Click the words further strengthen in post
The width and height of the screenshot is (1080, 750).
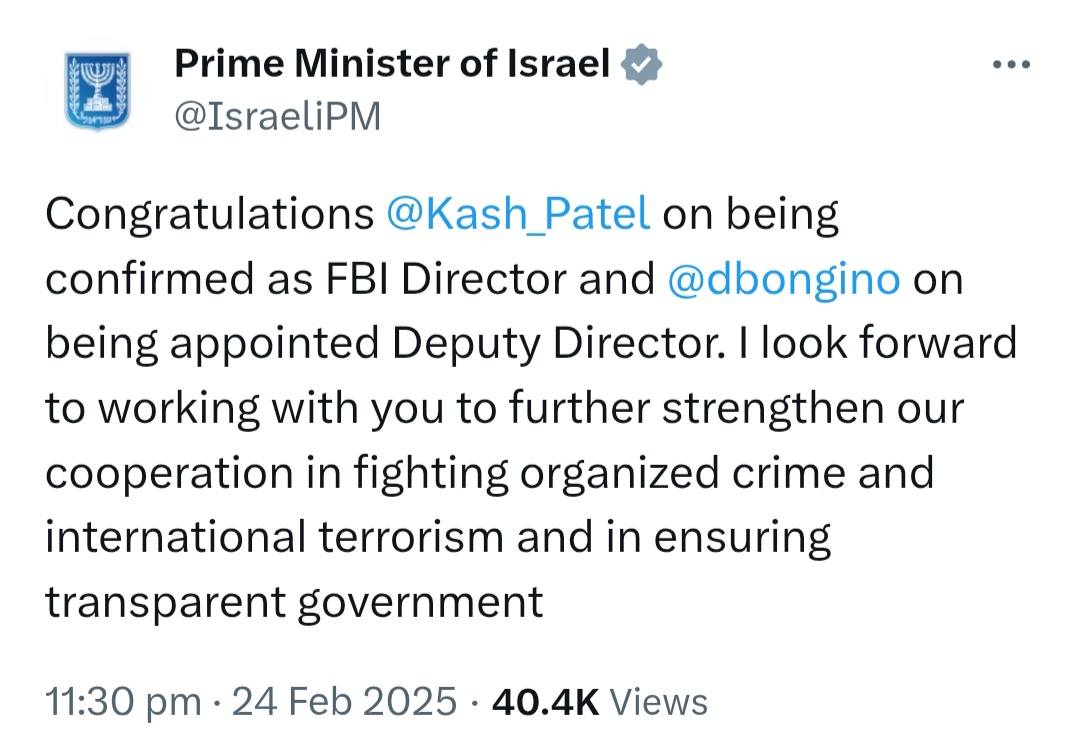click(x=696, y=408)
